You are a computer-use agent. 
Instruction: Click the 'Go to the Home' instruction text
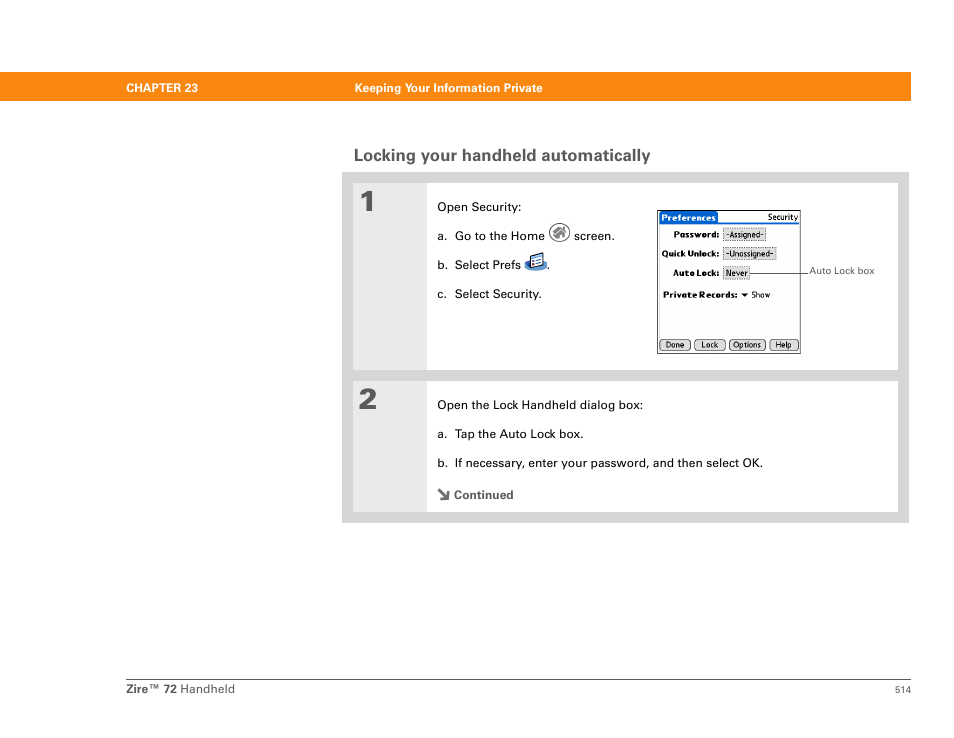(x=500, y=236)
